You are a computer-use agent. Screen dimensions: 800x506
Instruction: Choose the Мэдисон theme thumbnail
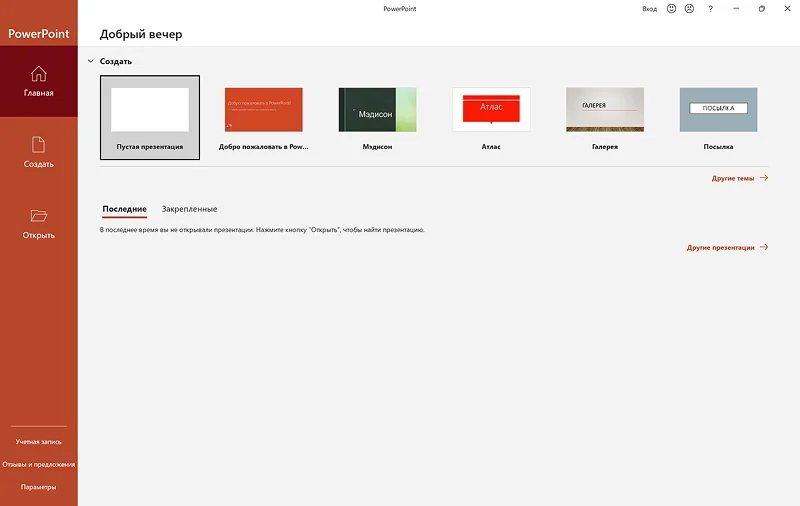[377, 110]
